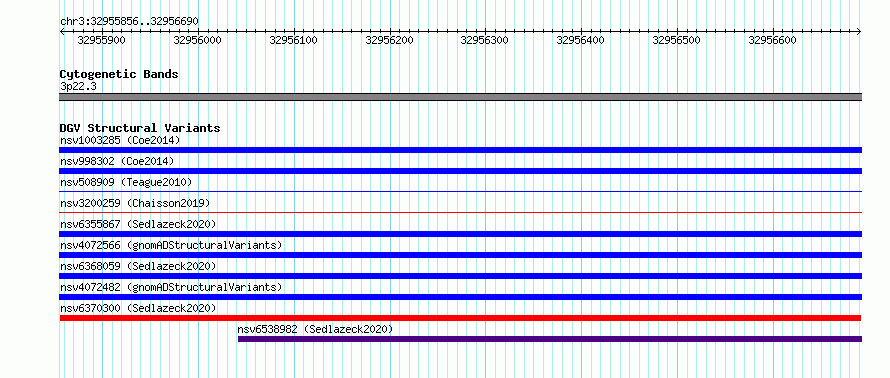Click the 32955900 ruler coordinate
This screenshot has width=890, height=378.
pyautogui.click(x=102, y=40)
